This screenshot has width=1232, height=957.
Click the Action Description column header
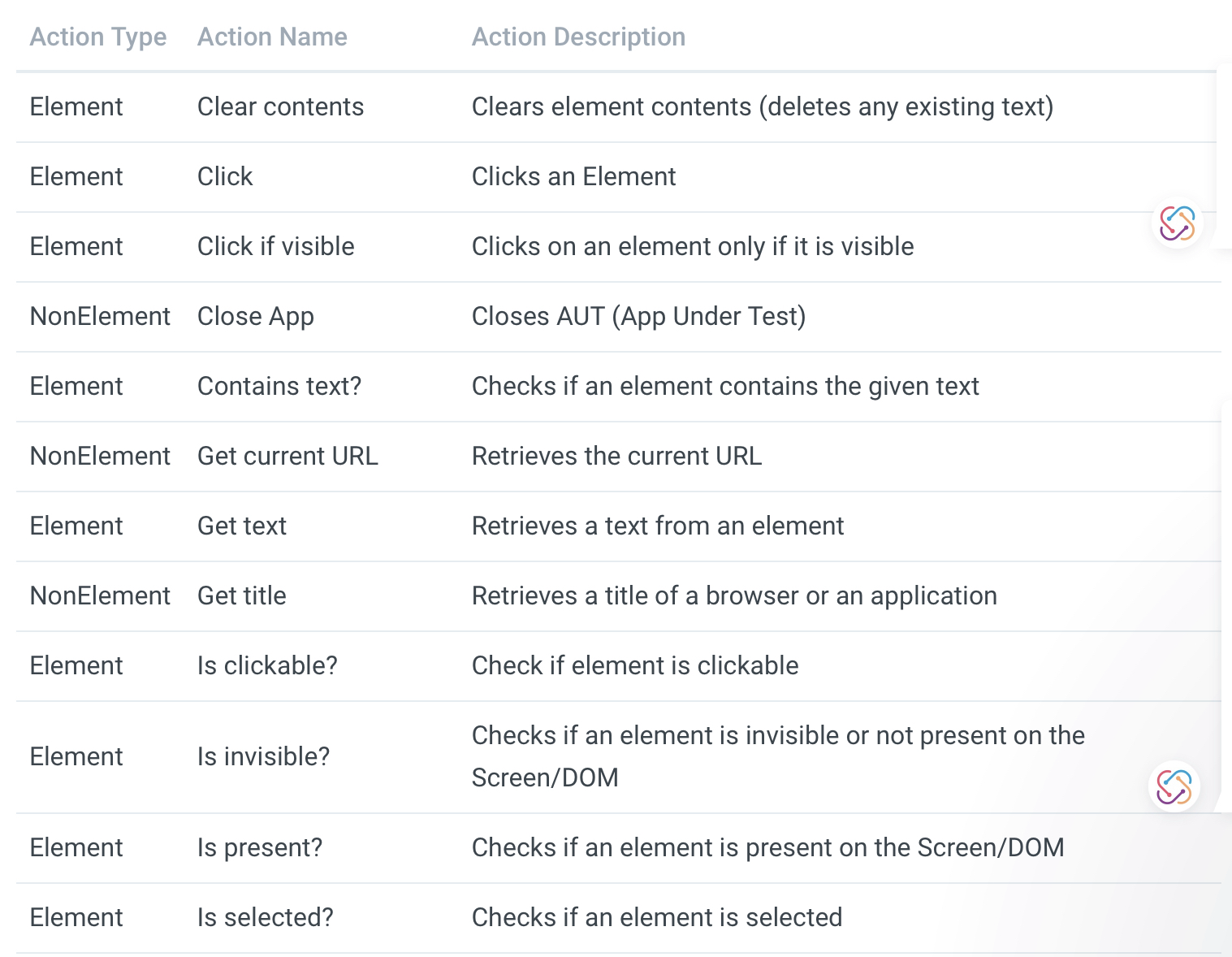coord(578,37)
